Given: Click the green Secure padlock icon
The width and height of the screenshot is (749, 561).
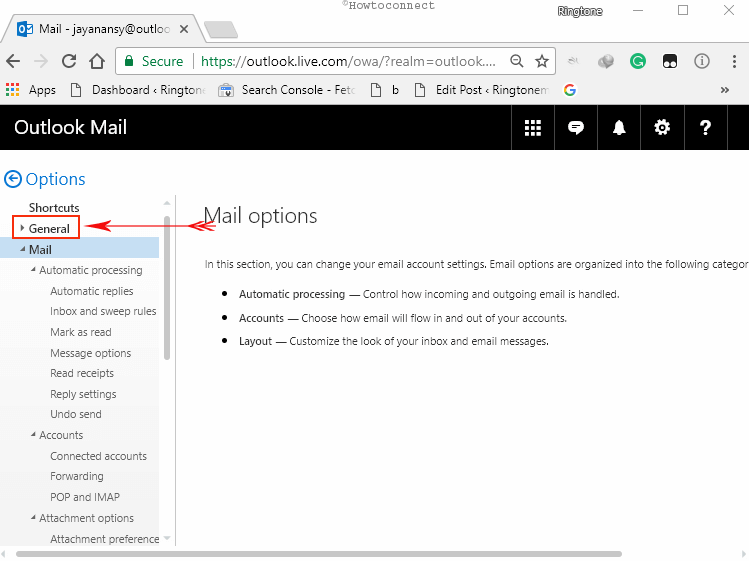Looking at the screenshot, I should click(x=128, y=61).
